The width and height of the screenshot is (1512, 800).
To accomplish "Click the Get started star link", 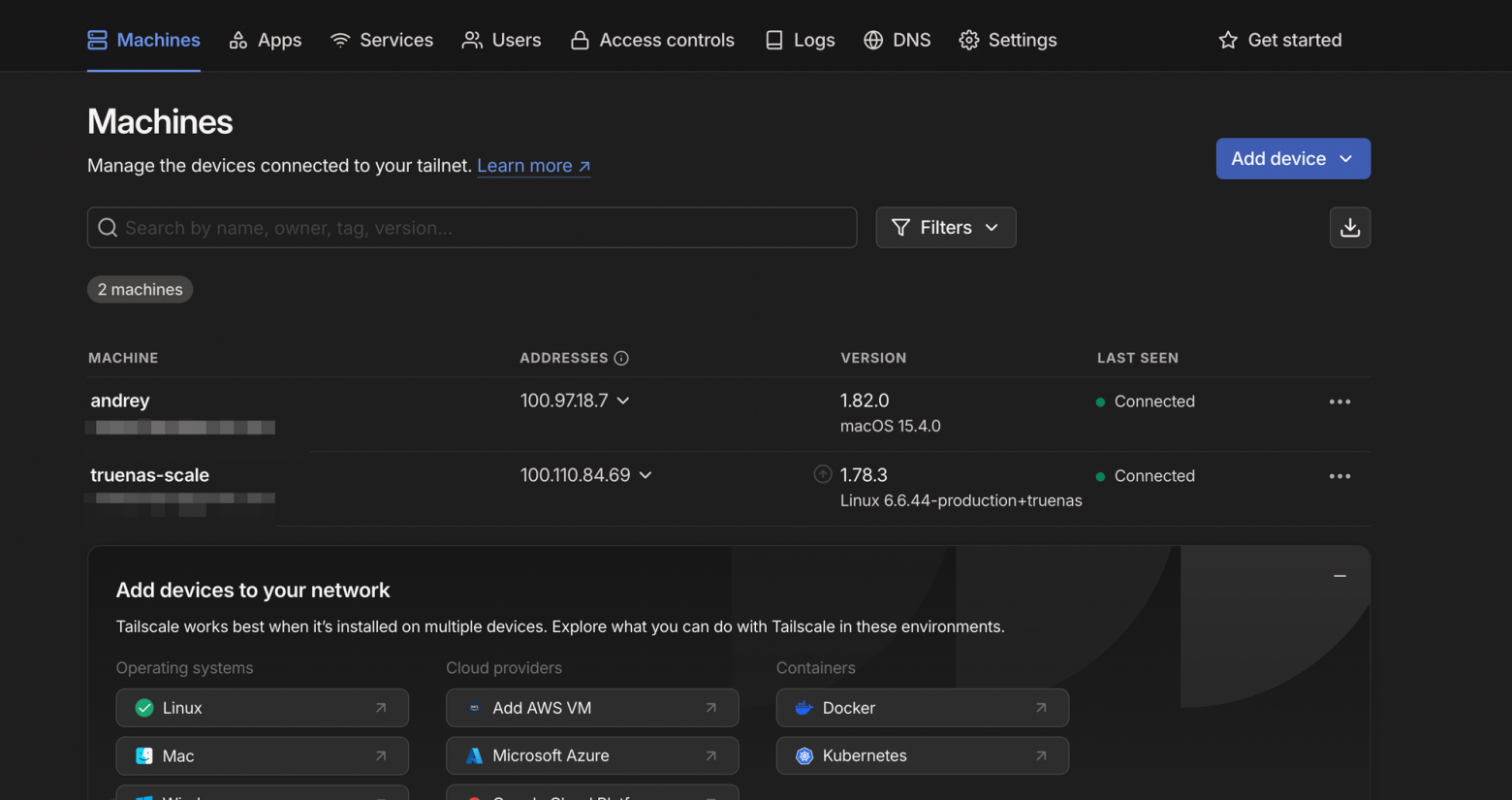I will point(1280,40).
